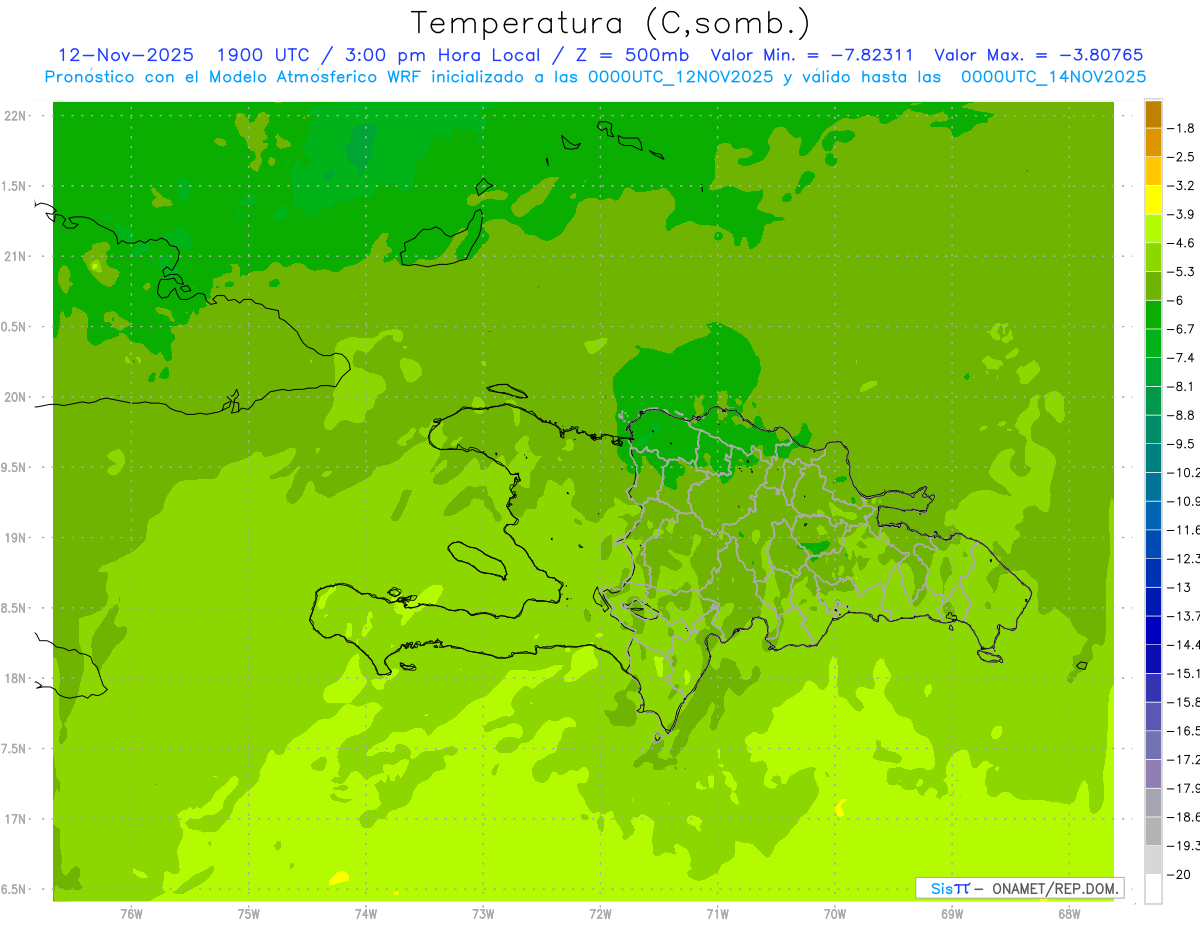Click the "1900 UTC" time text
Screen dimensions: 1200x927
point(263,55)
